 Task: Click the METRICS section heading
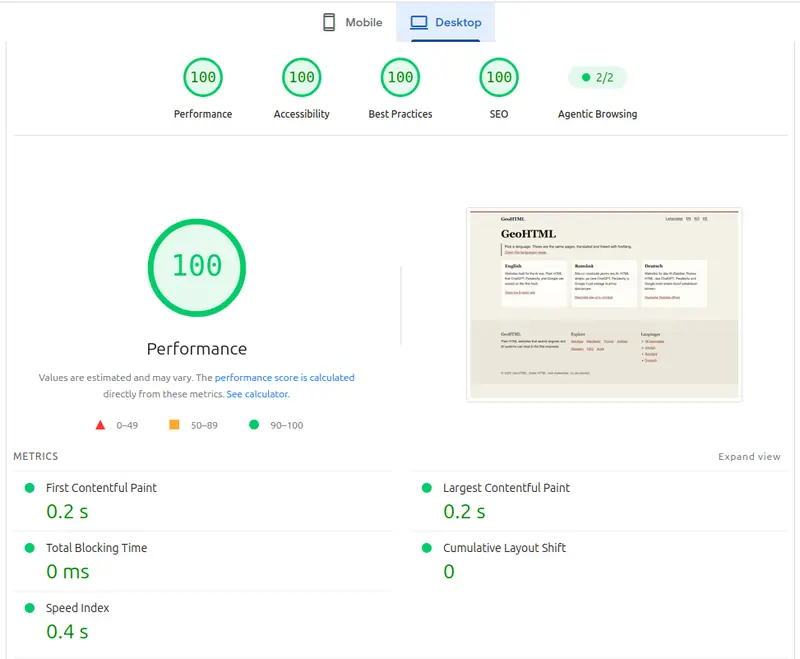pos(36,456)
